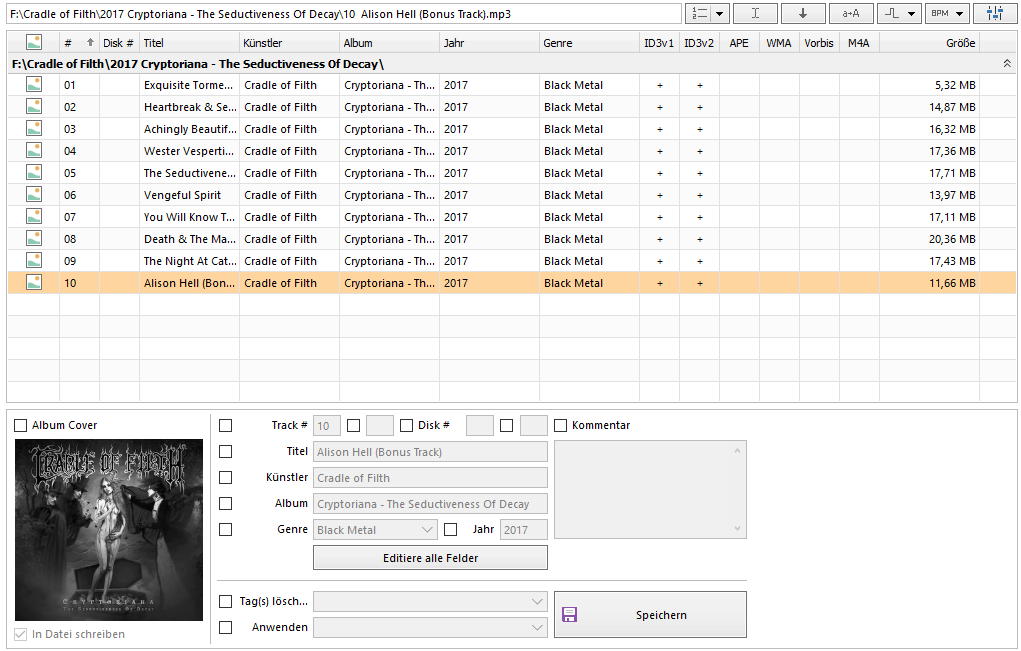1021x651 pixels.
Task: Select the Vengeful Spirit title cell
Action: [x=189, y=195]
